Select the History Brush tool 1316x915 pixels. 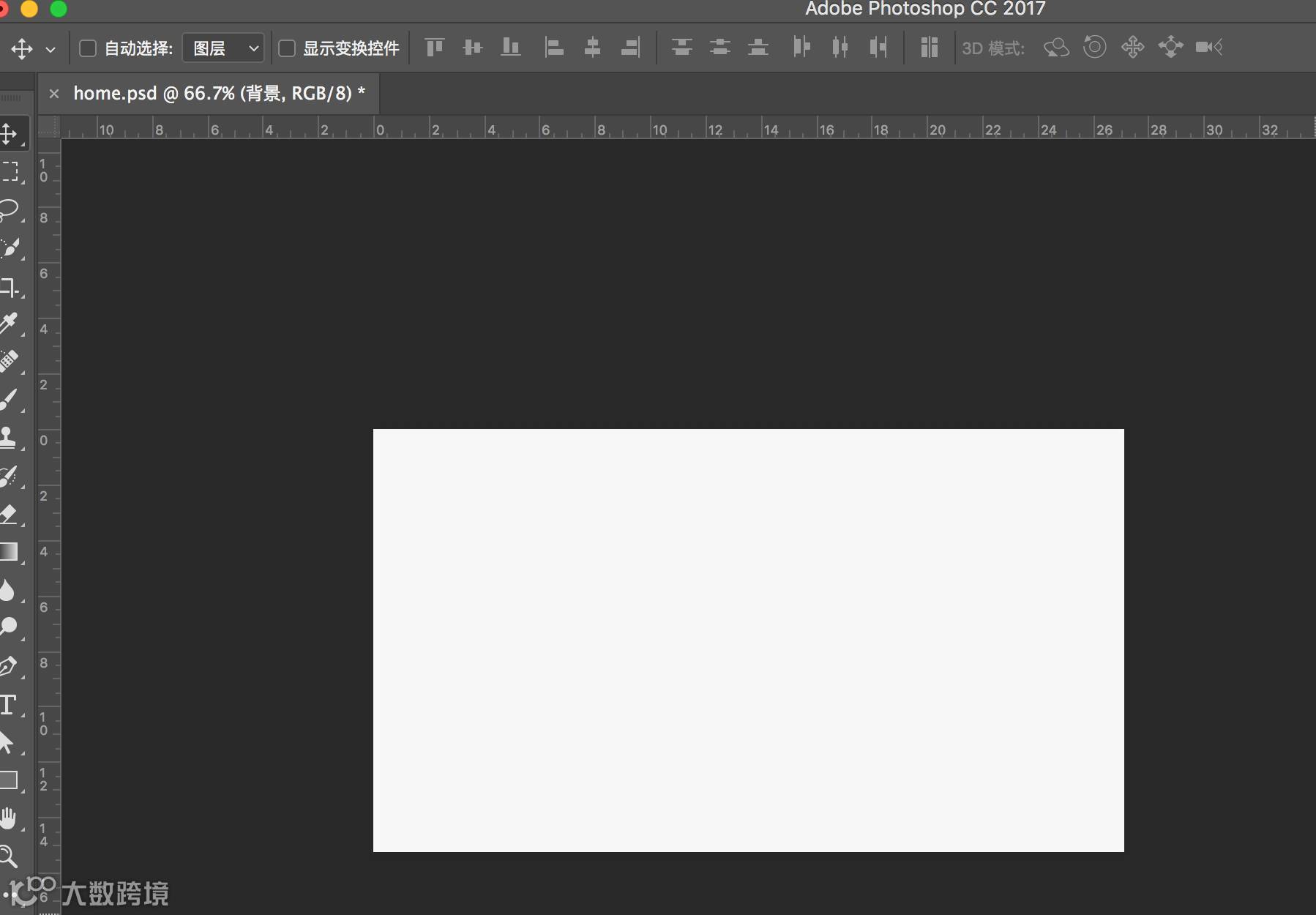click(10, 476)
